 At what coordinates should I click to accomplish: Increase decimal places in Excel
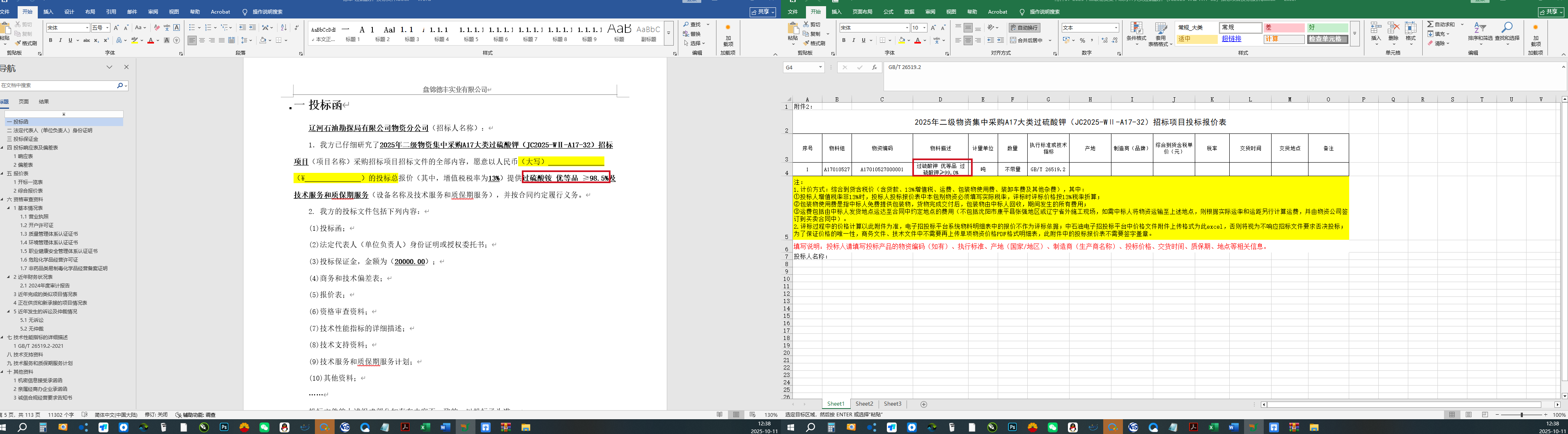tap(1105, 40)
